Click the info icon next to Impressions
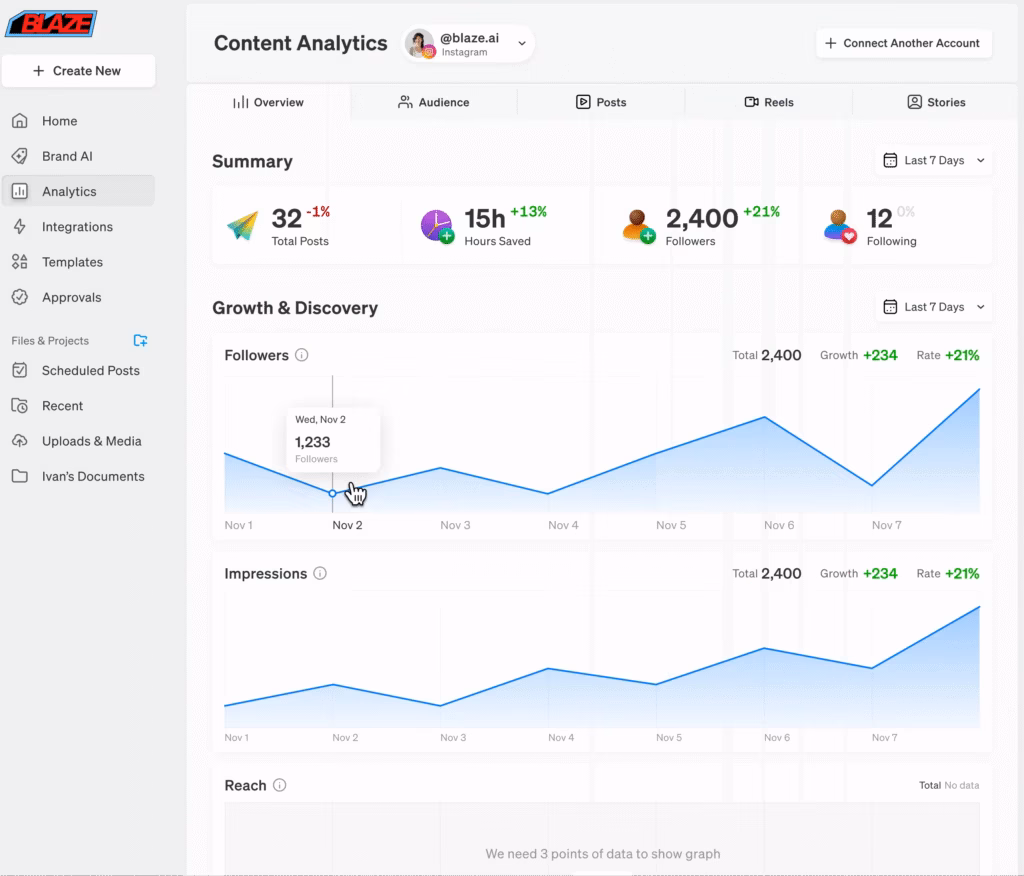 [x=320, y=574]
